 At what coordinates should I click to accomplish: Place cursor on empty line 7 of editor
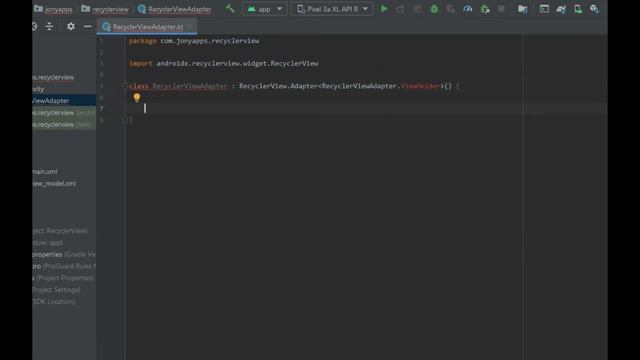(x=365, y=108)
